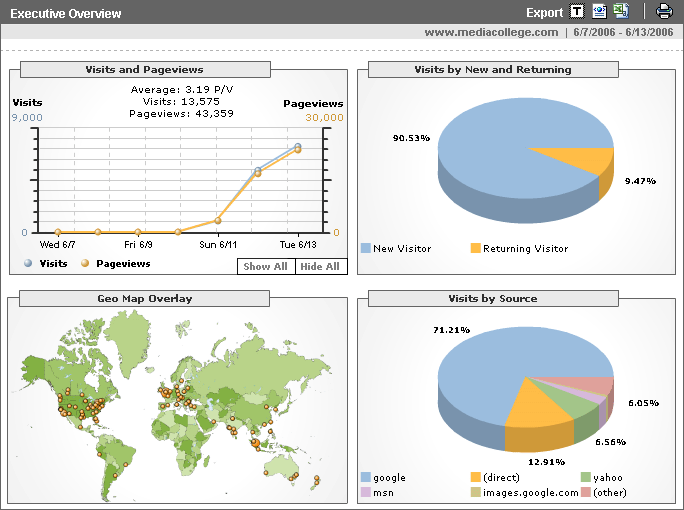Click the Hide All button
Viewport: 684px width, 510px height.
click(x=320, y=267)
